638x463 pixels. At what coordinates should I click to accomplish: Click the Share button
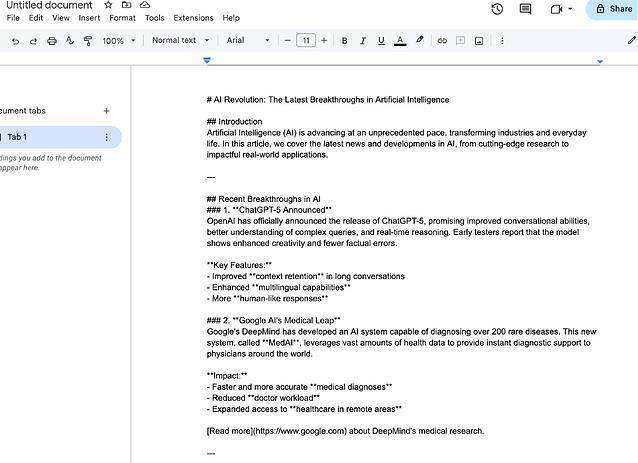[x=612, y=9]
